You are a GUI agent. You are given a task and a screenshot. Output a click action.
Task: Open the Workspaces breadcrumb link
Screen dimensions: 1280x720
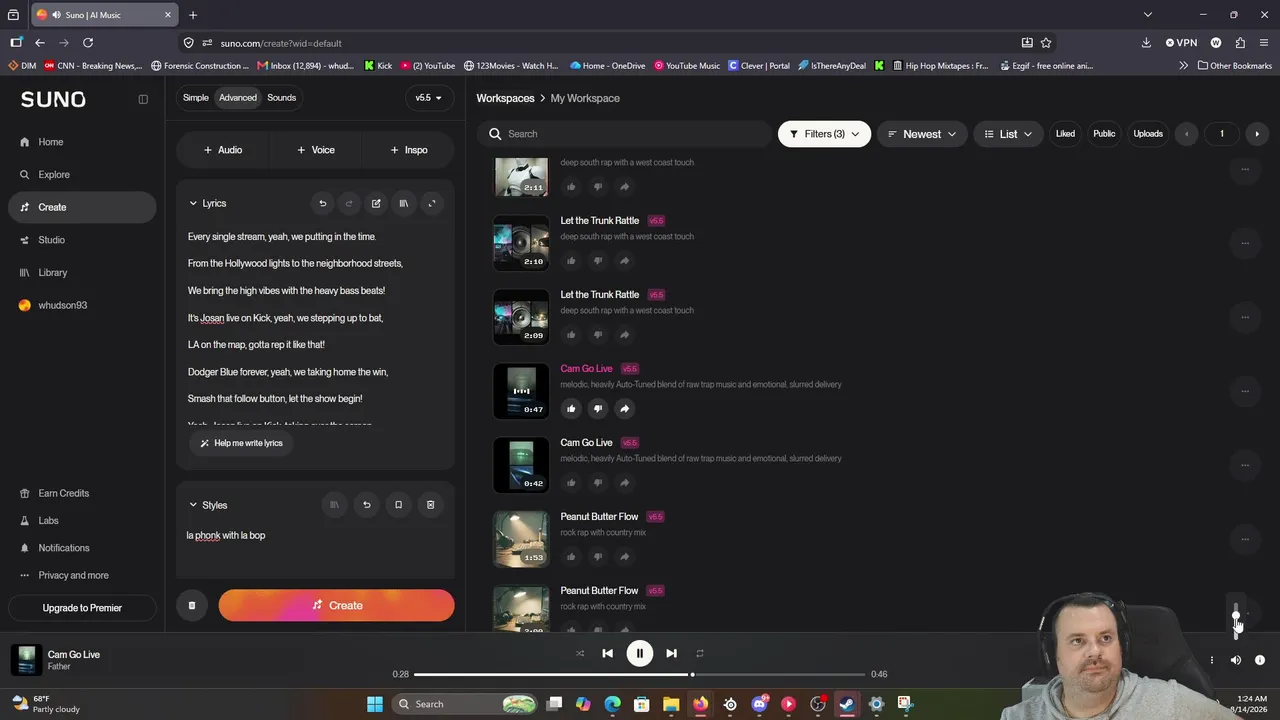(505, 98)
